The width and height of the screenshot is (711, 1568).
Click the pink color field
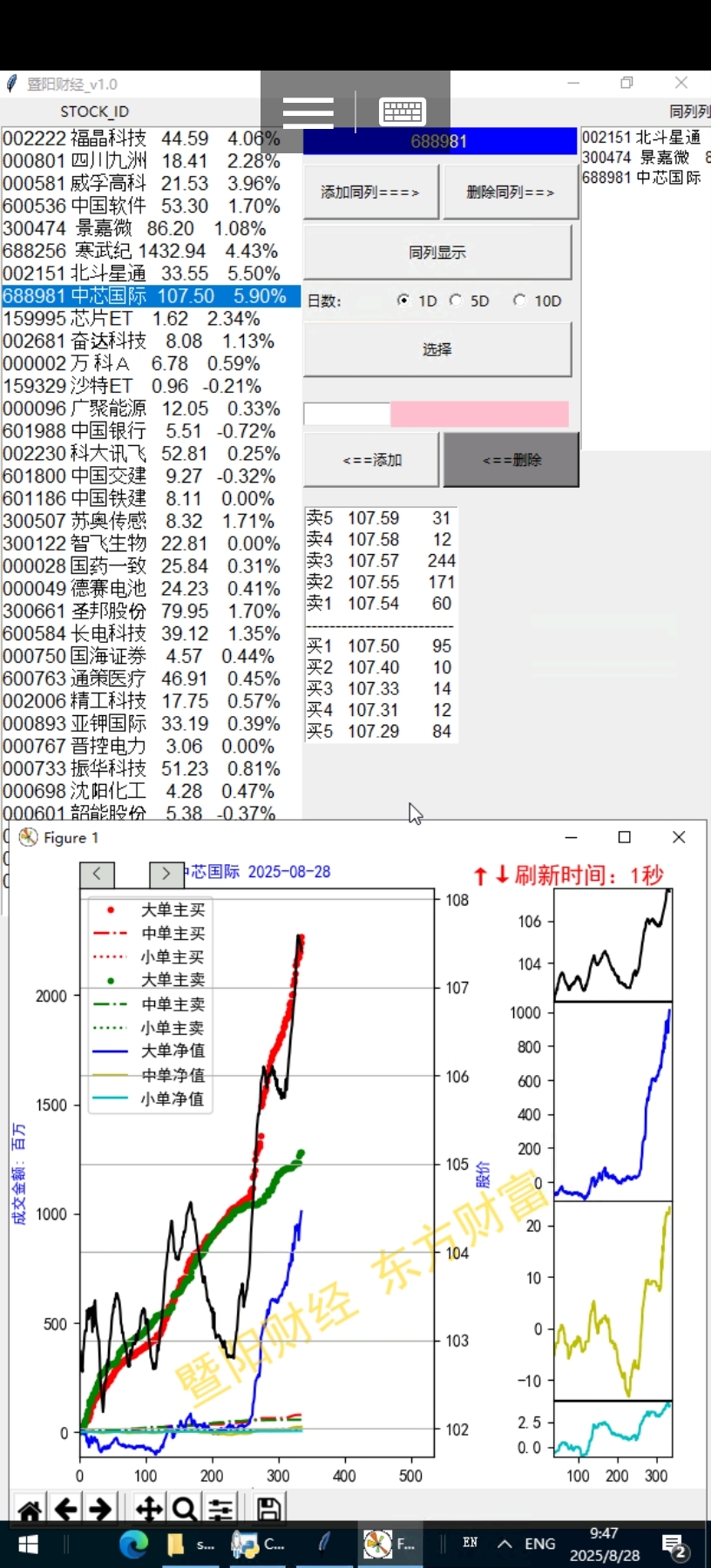pos(479,414)
